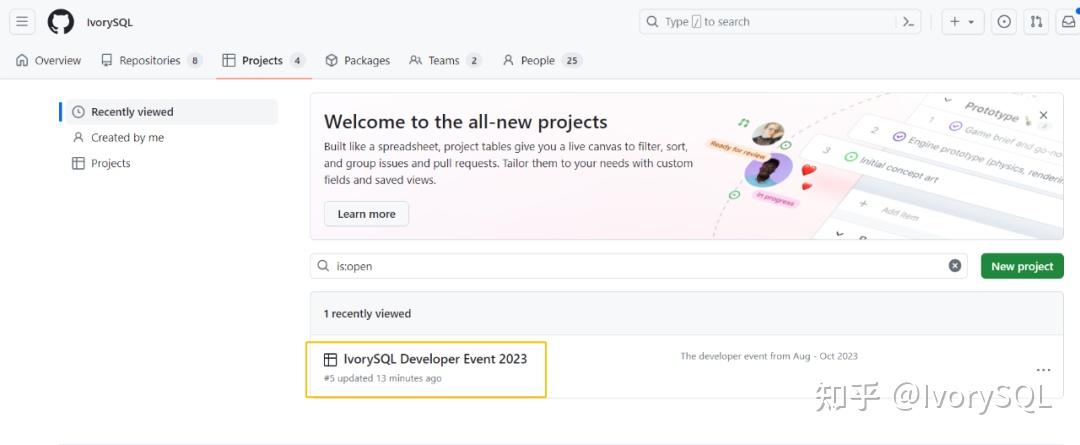The image size is (1080, 445).
Task: Select Created by me in sidebar
Action: (127, 138)
